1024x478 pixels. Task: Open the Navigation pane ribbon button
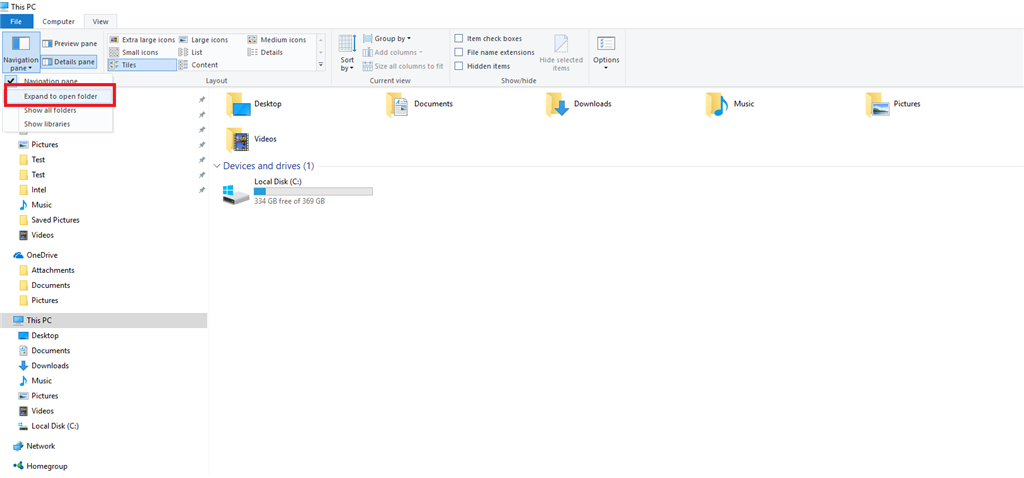[20, 52]
